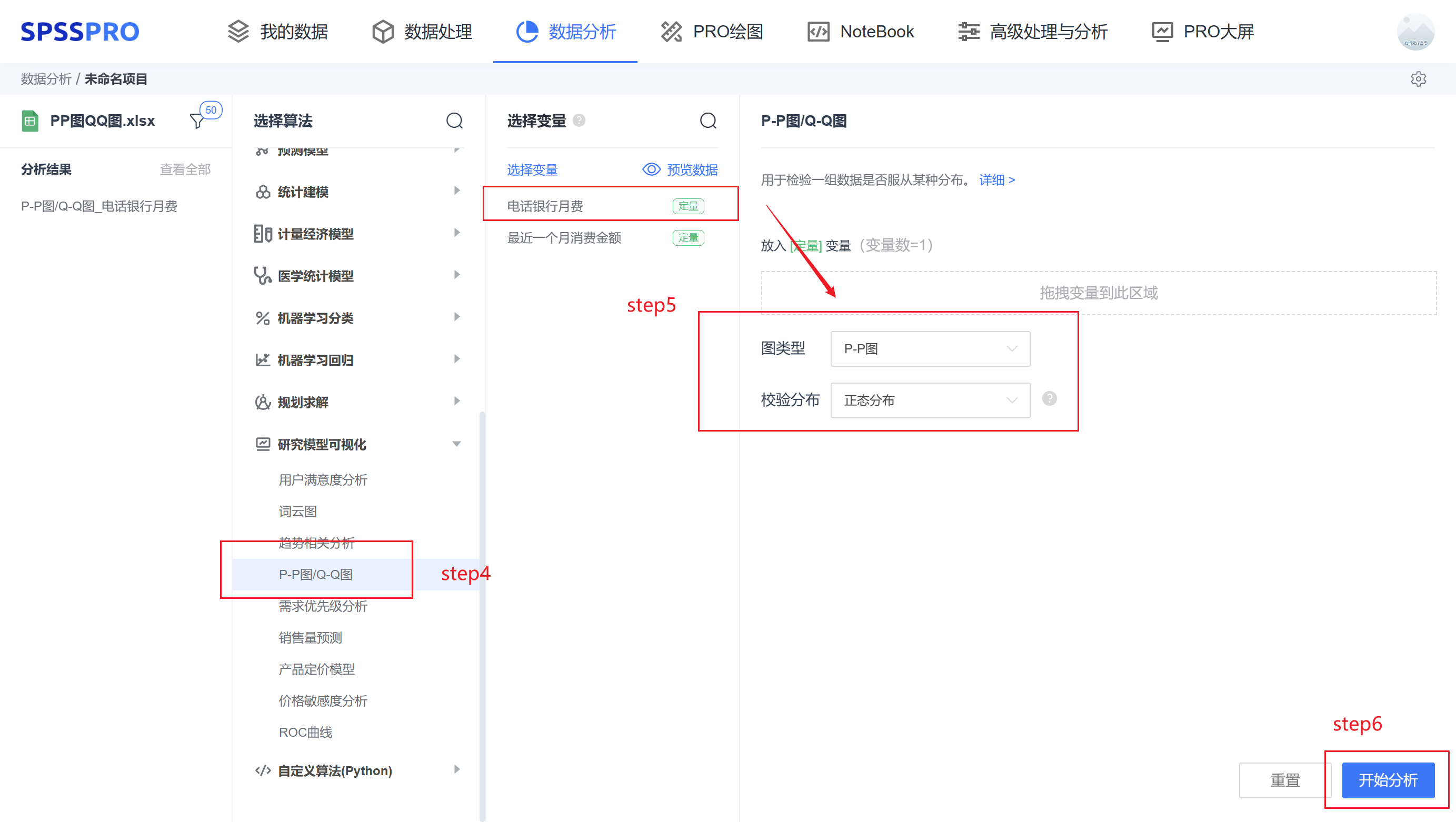The width and height of the screenshot is (1456, 822).
Task: Click the SPSSPRO logo
Action: (x=79, y=32)
